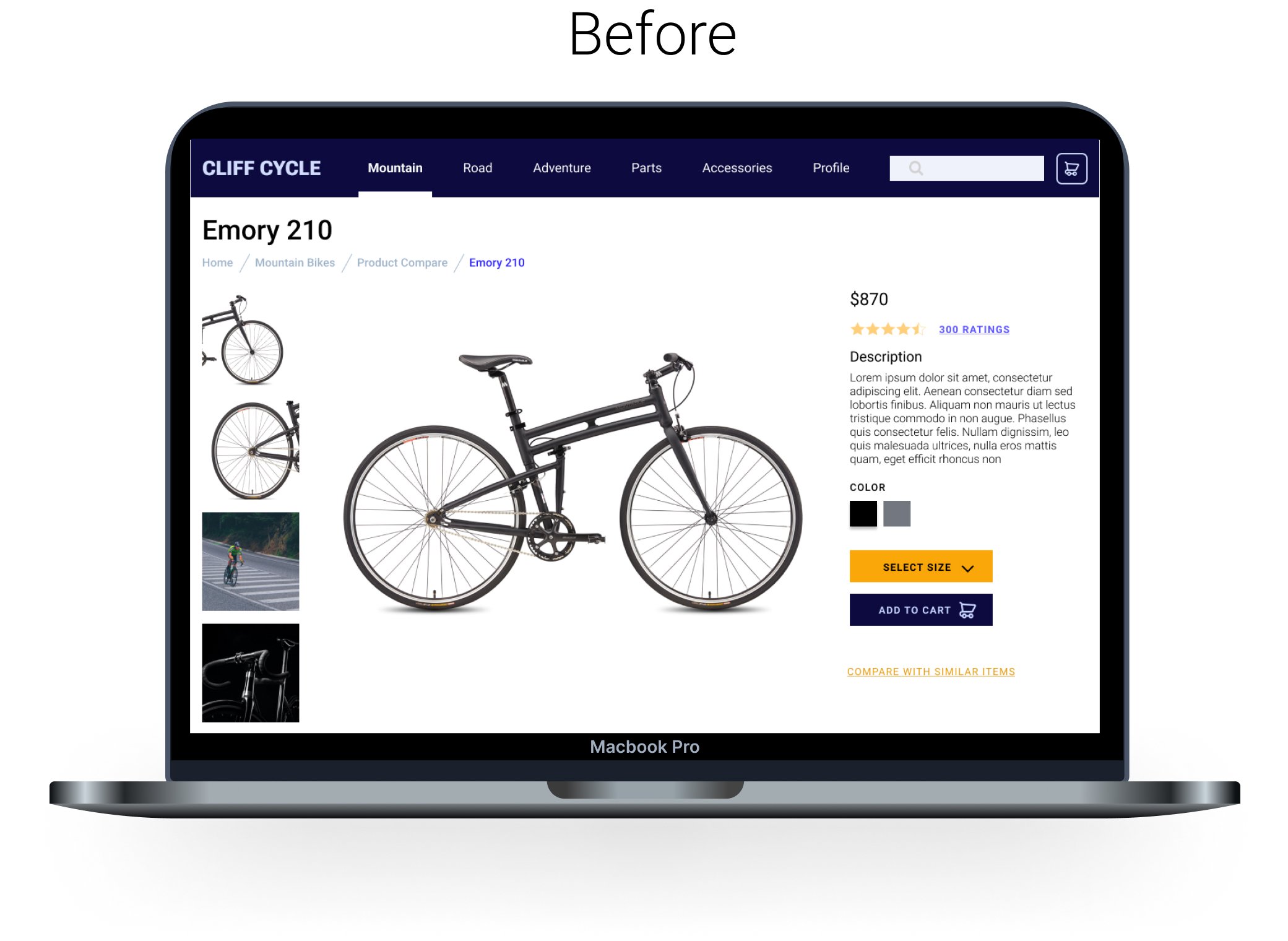Open the shopping cart icon in header
Image resolution: width=1288 pixels, height=941 pixels.
tap(1071, 168)
